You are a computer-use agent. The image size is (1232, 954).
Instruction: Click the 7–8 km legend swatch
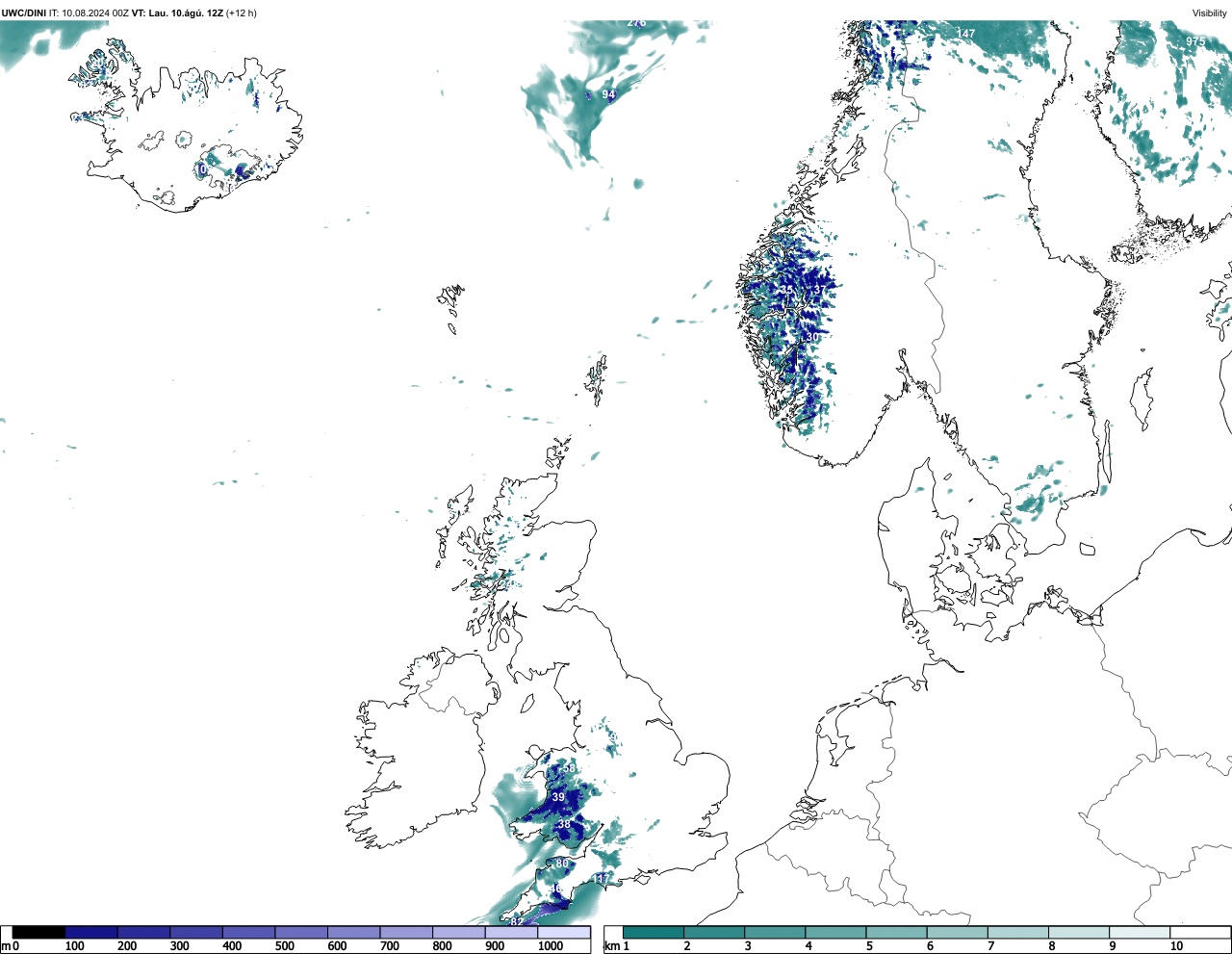click(1018, 932)
